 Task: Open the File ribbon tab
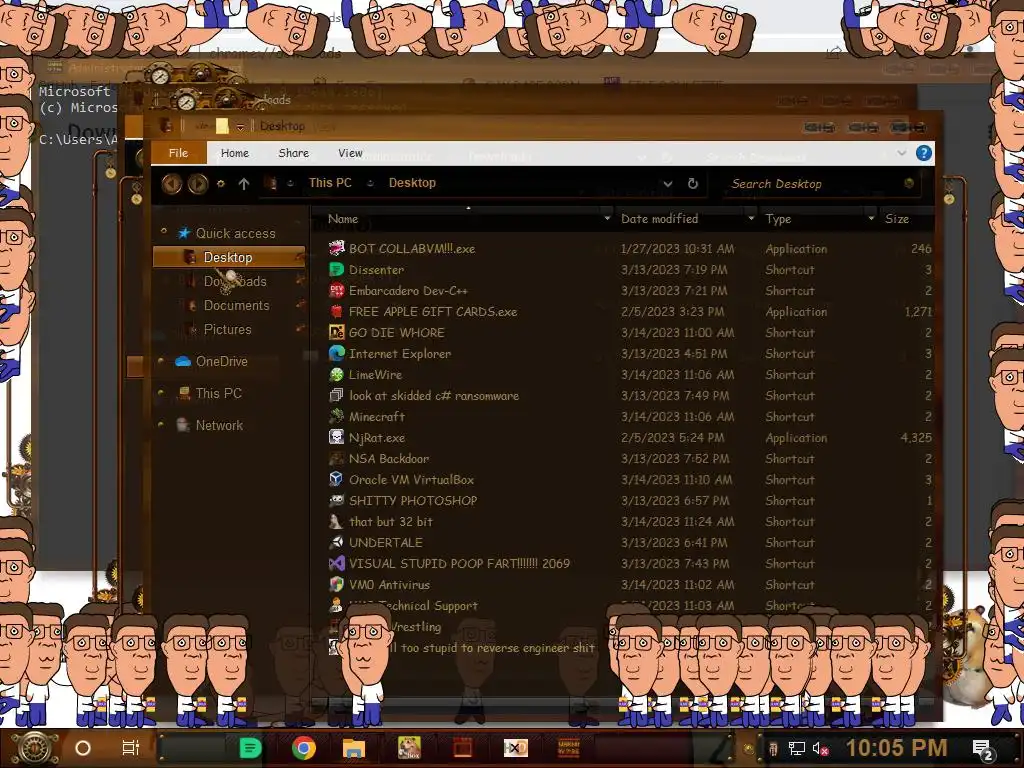point(178,153)
